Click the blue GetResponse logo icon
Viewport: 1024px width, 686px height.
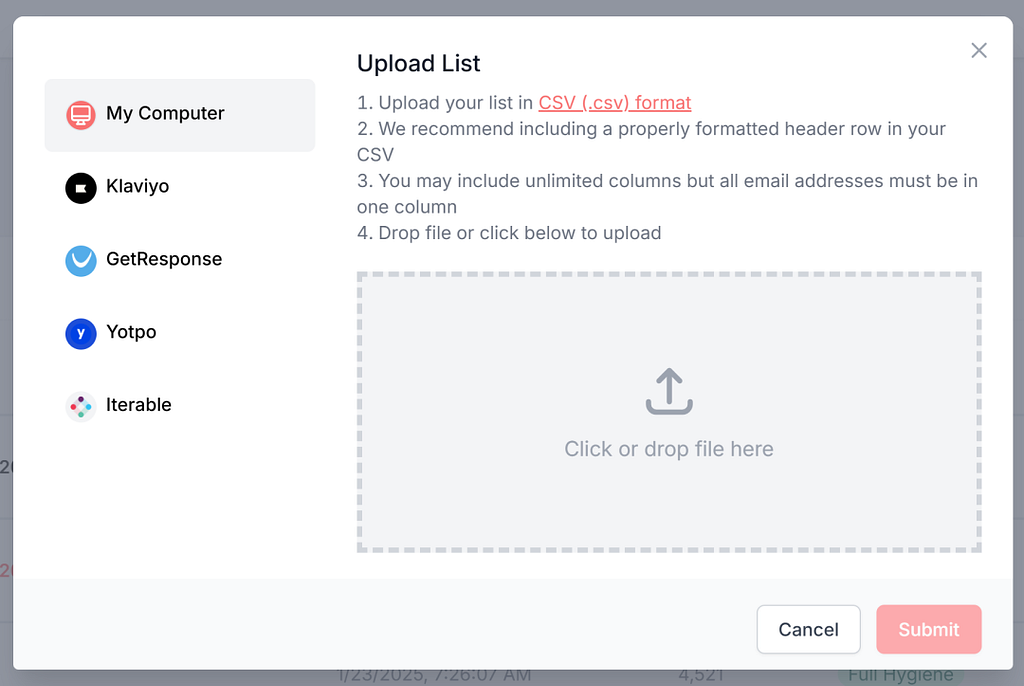click(x=81, y=261)
